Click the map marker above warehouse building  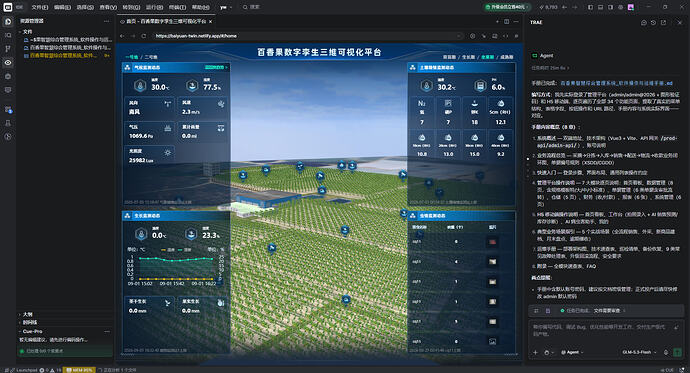(x=322, y=190)
